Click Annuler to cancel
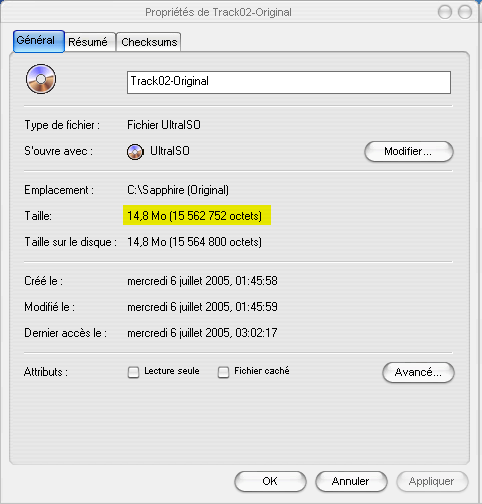Screen dimensions: 482x504 [x=351, y=481]
